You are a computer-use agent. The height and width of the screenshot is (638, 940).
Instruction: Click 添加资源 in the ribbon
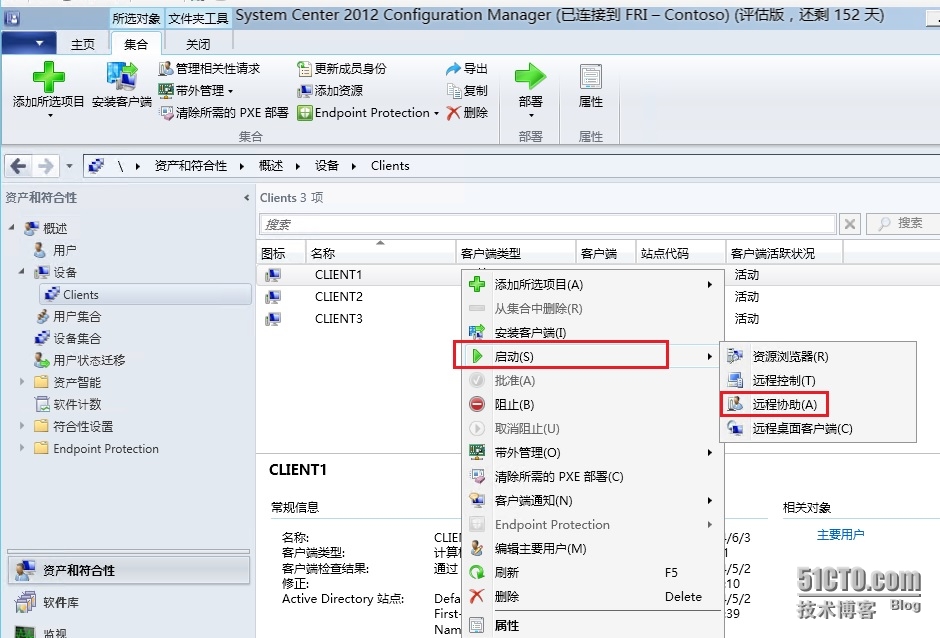click(x=330, y=91)
